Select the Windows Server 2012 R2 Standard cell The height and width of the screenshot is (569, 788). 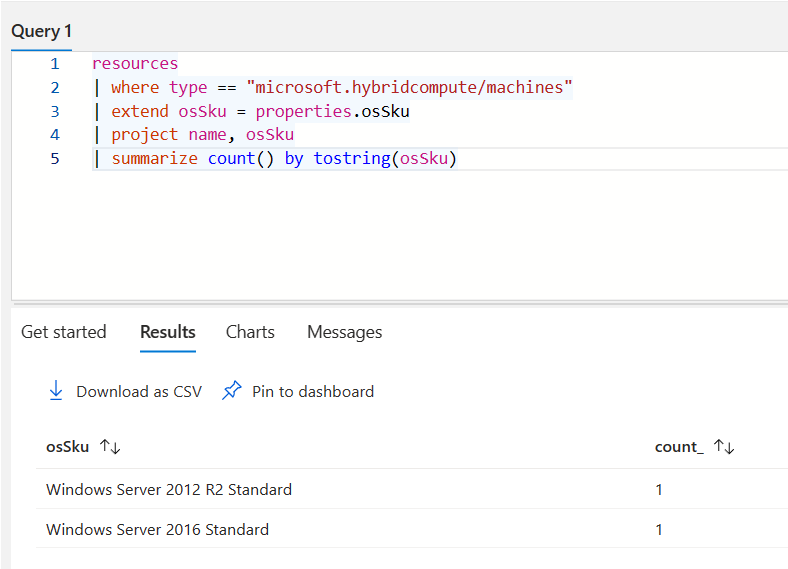(x=169, y=490)
